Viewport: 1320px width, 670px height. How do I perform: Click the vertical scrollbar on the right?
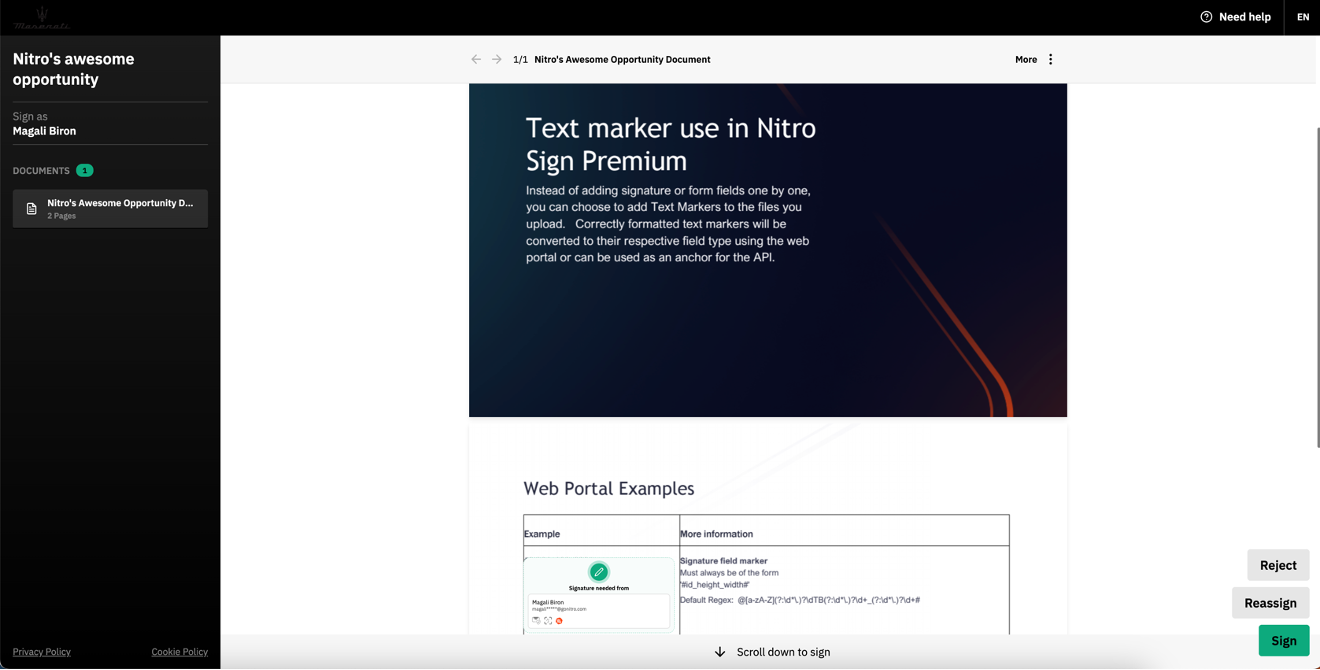(x=1317, y=290)
